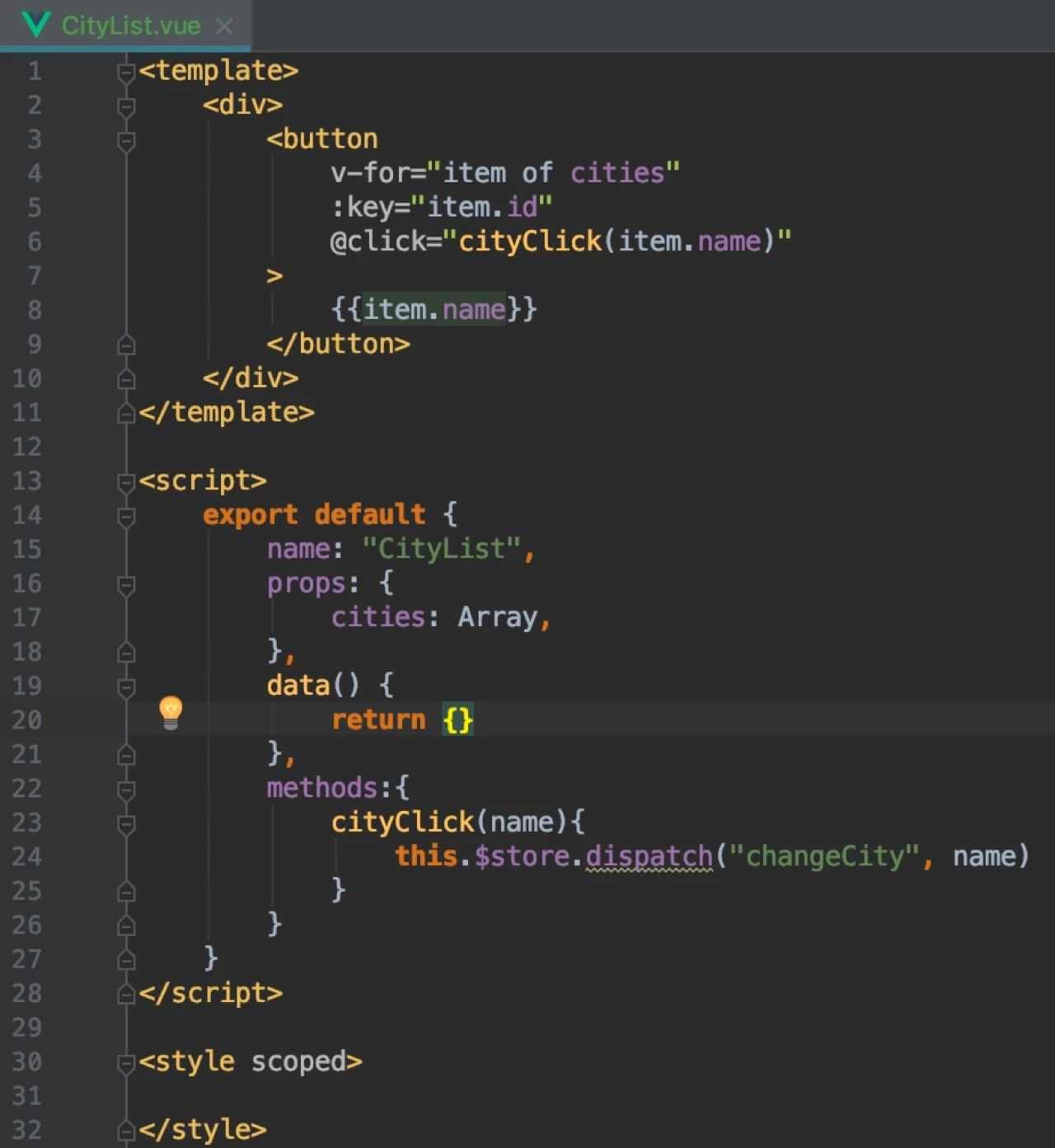Click the $store reference on line 24
Image resolution: width=1055 pixels, height=1148 pixels.
(x=523, y=856)
